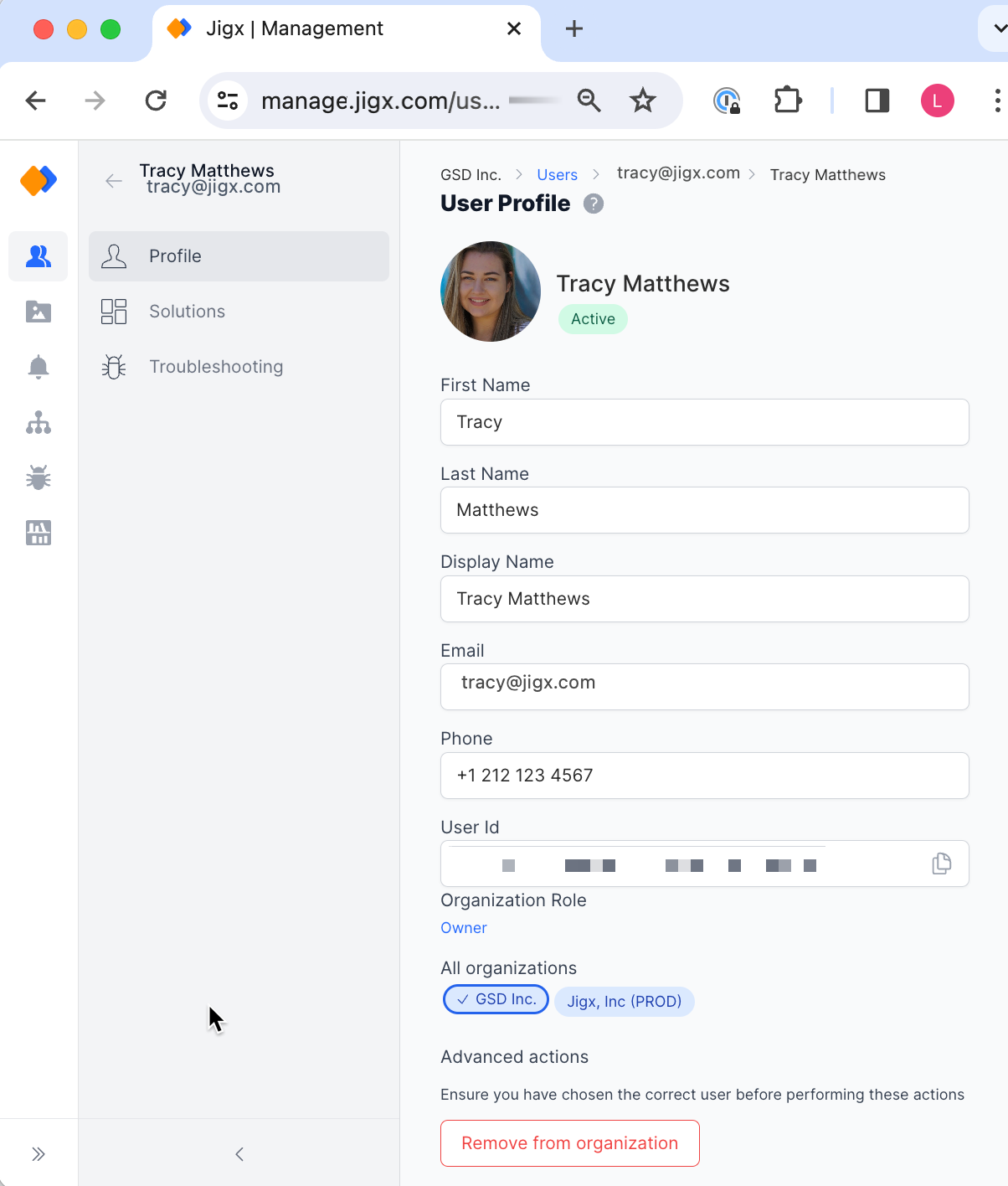The image size is (1008, 1186).
Task: Click the GSD Inc. breadcrumb
Action: 471,175
